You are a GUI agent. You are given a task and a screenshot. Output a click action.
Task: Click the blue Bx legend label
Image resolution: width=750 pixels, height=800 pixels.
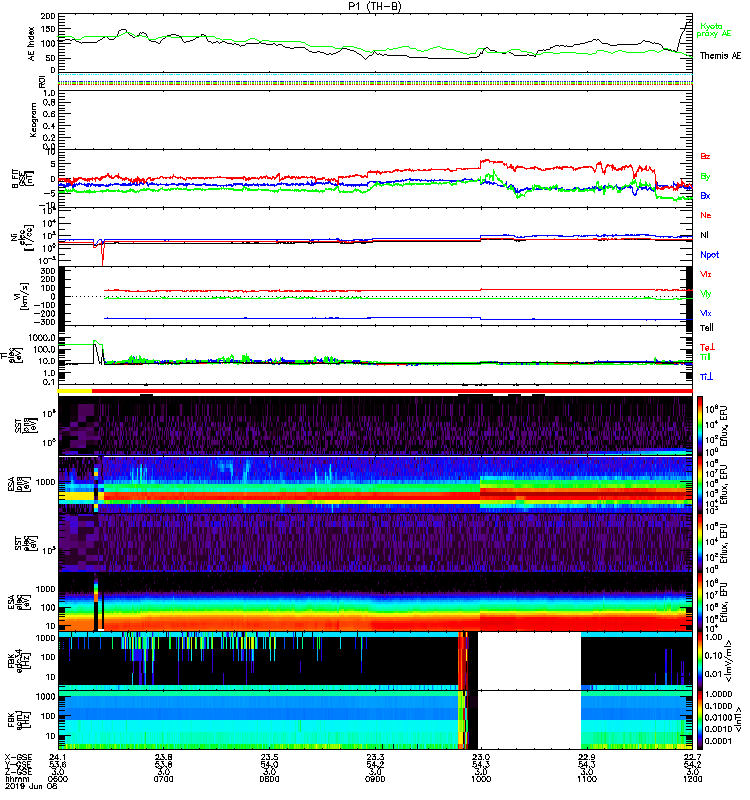(x=705, y=195)
